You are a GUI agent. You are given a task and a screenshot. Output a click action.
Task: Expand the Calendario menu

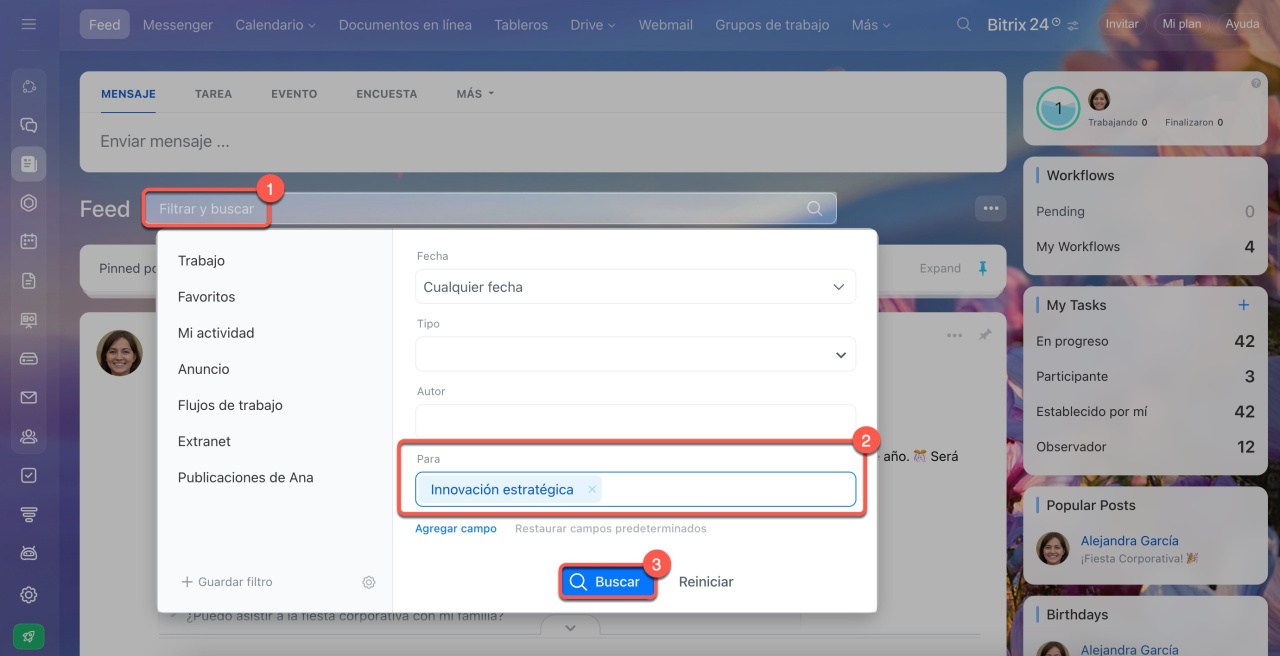point(275,24)
